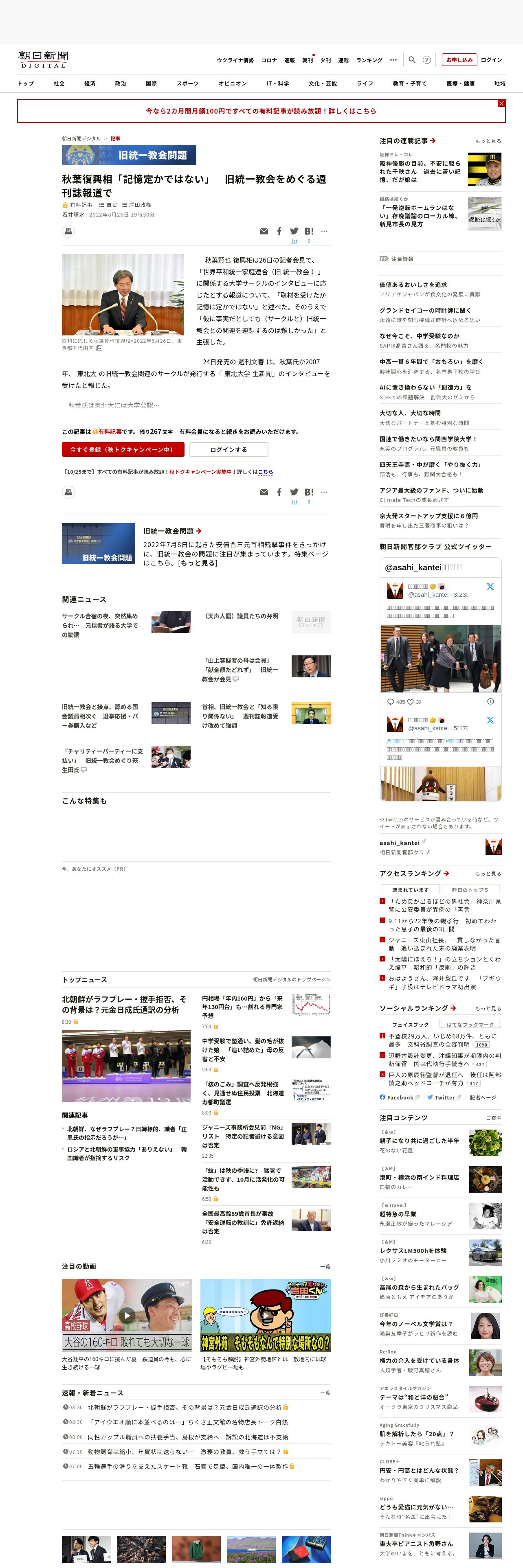
Task: Open 朝刊 in header links
Action: (308, 60)
